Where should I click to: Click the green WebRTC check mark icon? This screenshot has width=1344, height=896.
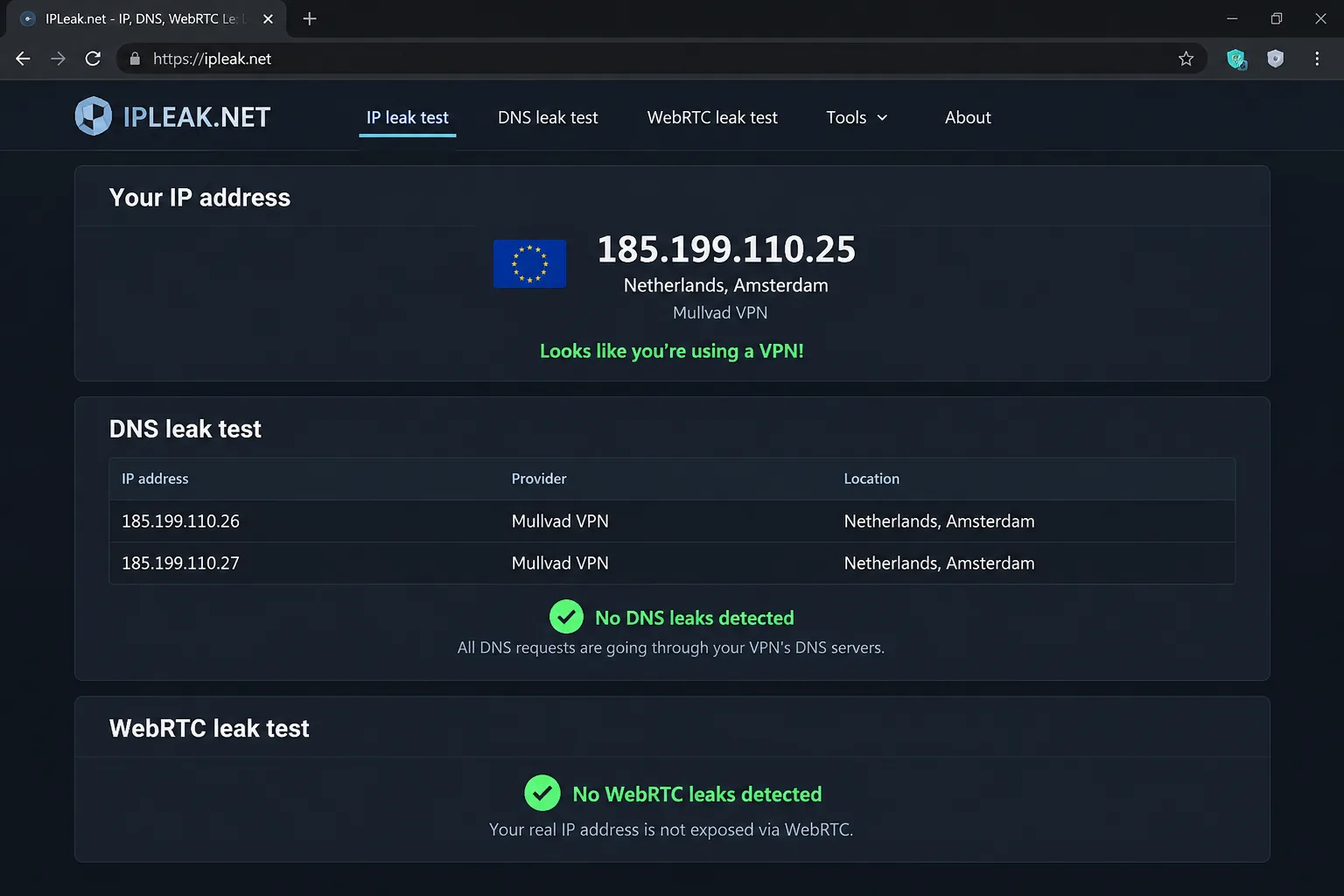542,794
